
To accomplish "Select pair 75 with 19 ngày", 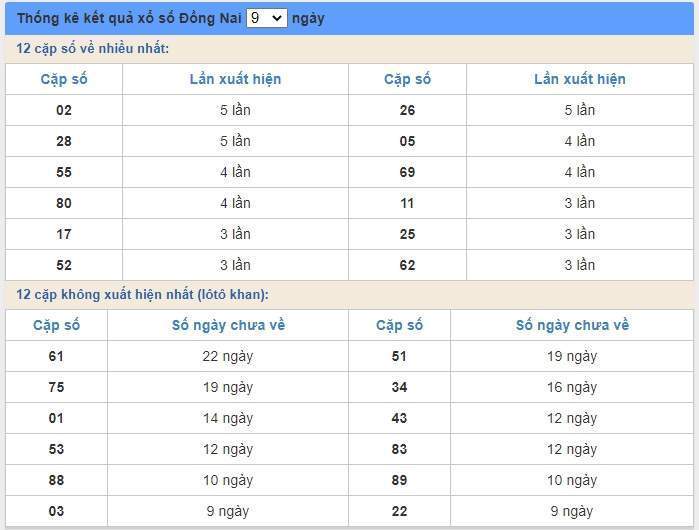I will [x=56, y=387].
